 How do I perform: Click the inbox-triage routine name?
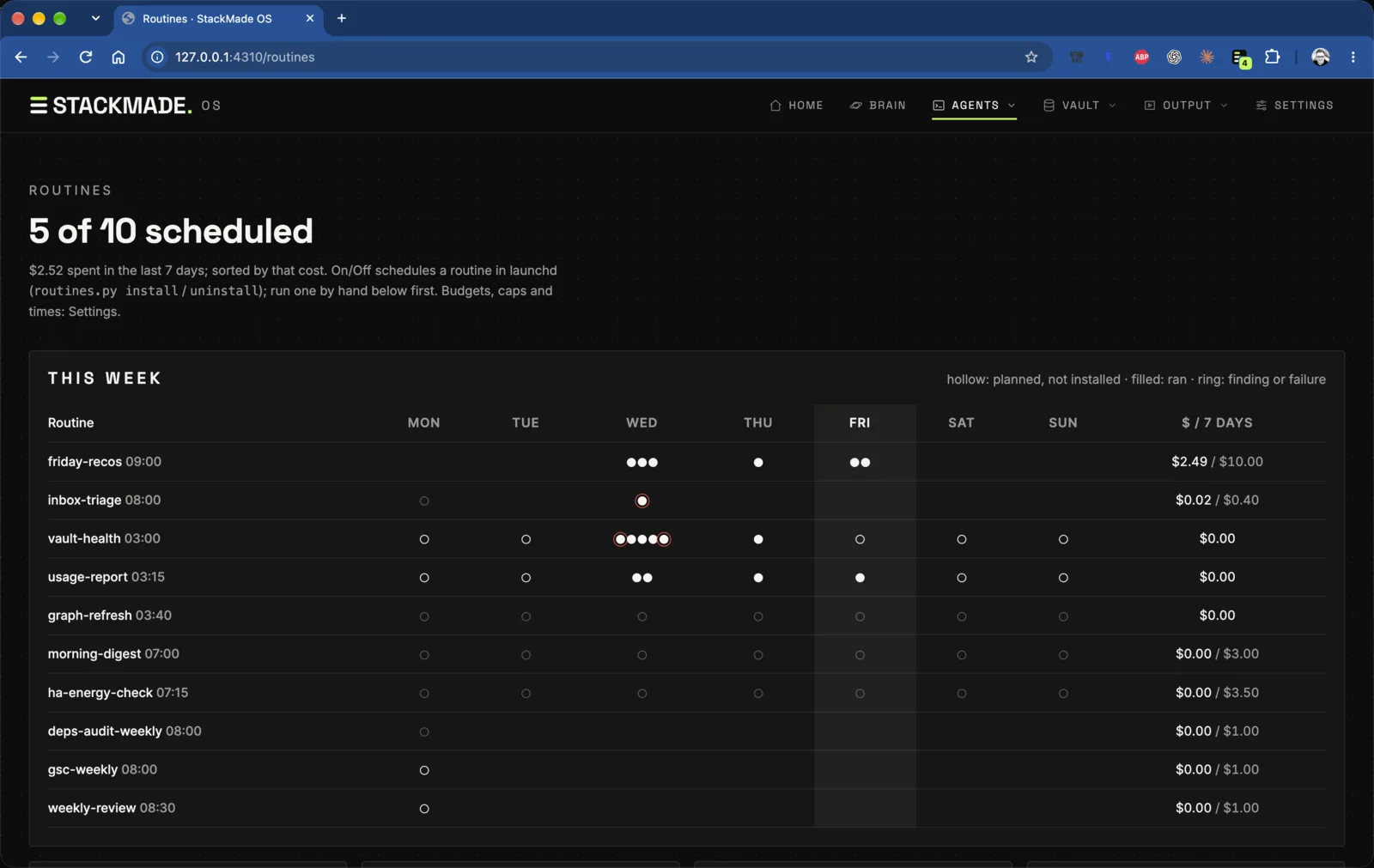pyautogui.click(x=85, y=500)
